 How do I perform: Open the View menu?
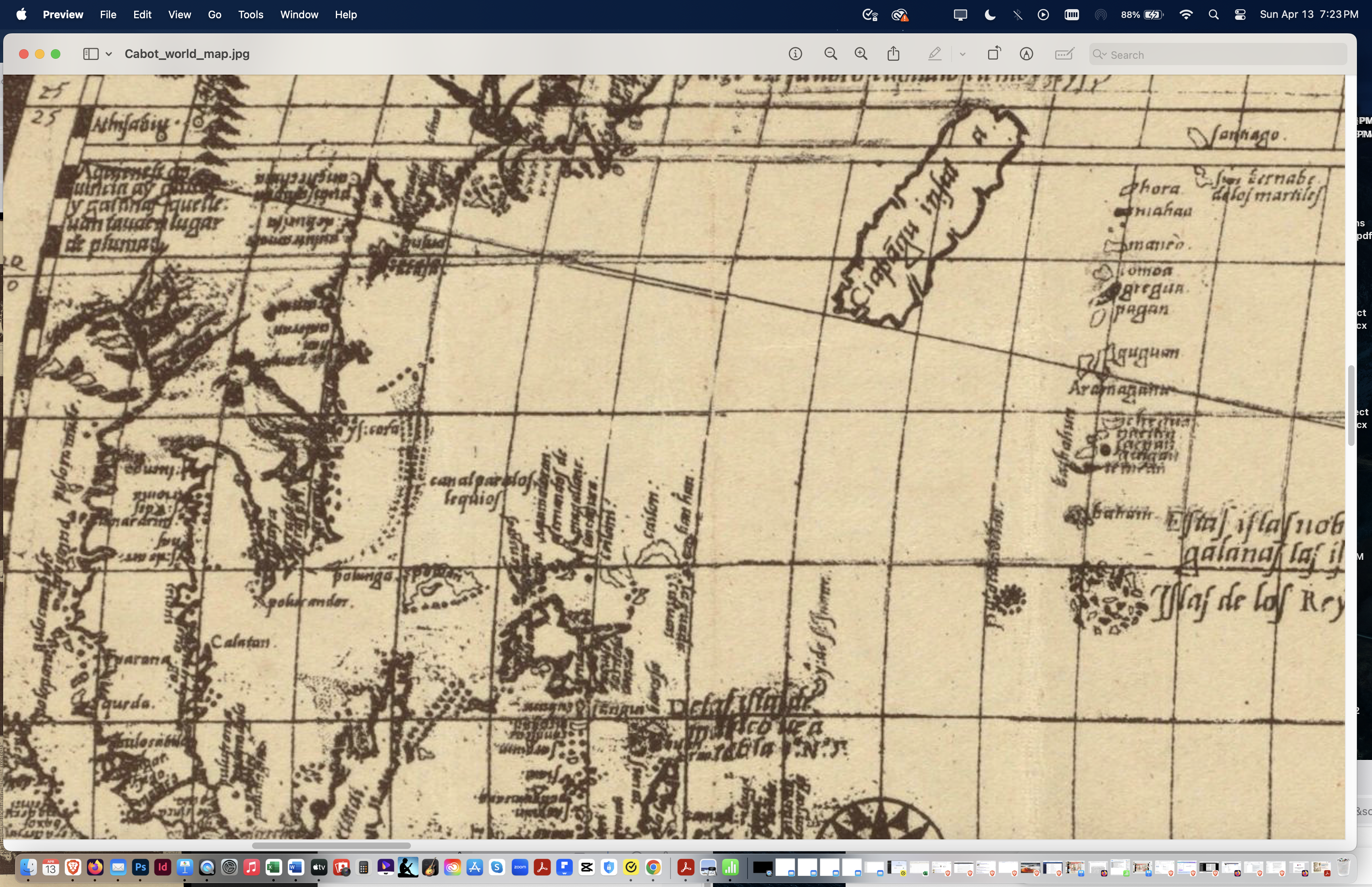click(179, 14)
